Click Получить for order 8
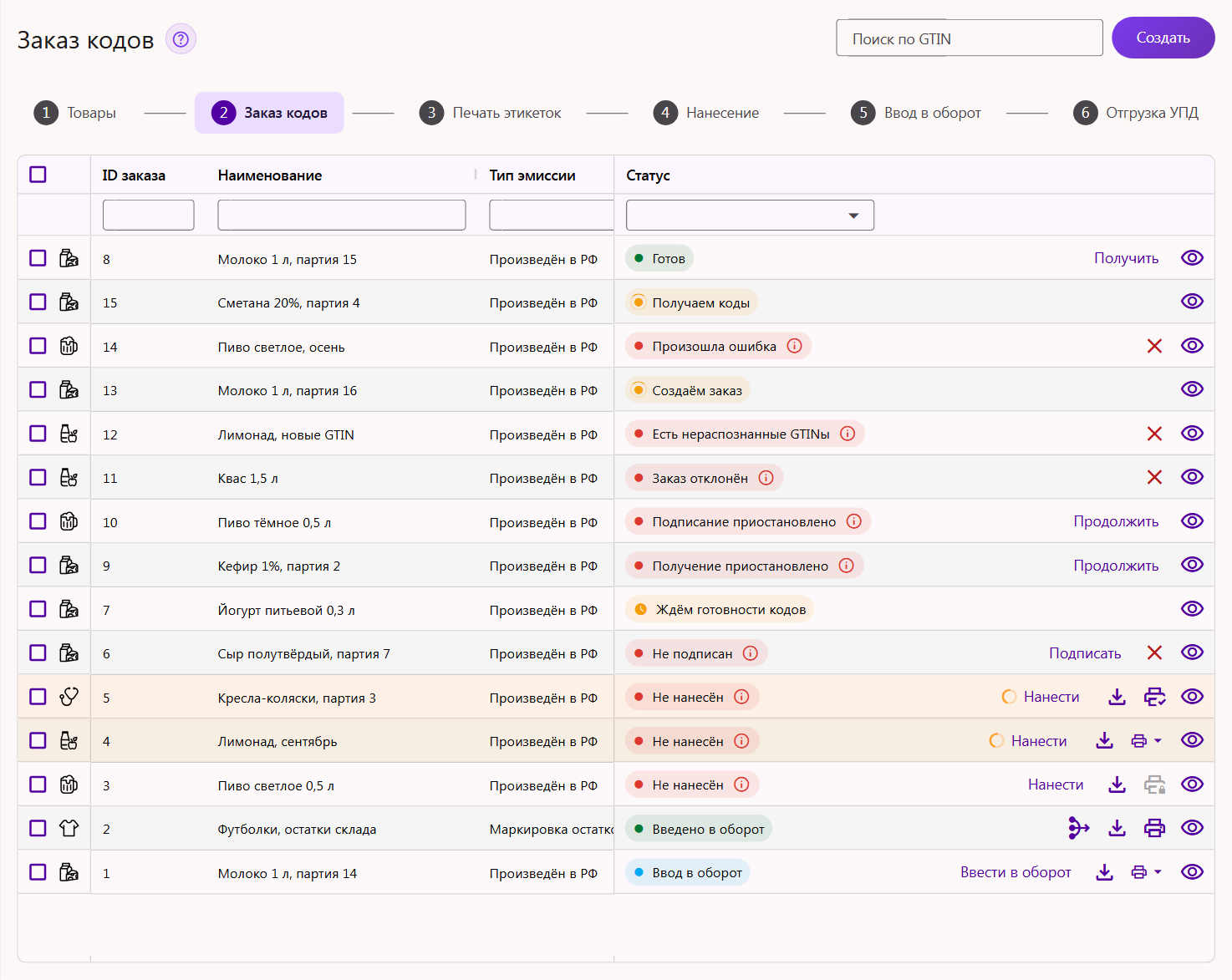The height and width of the screenshot is (980, 1232). [1126, 258]
